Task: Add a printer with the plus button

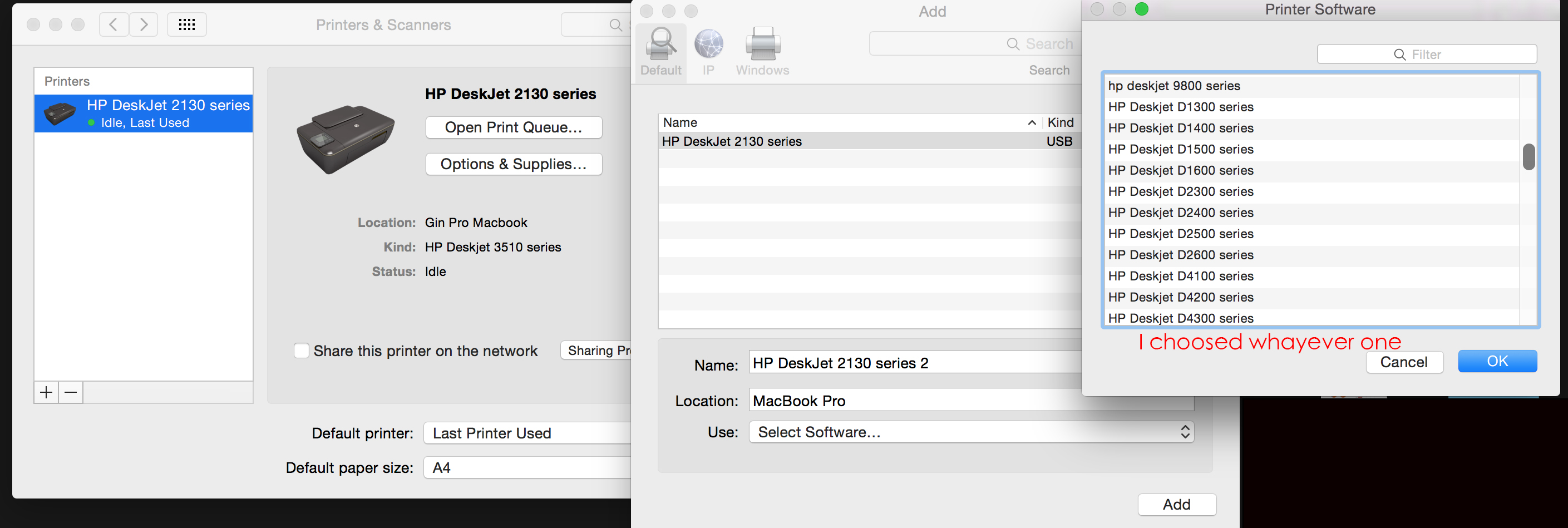Action: point(46,392)
